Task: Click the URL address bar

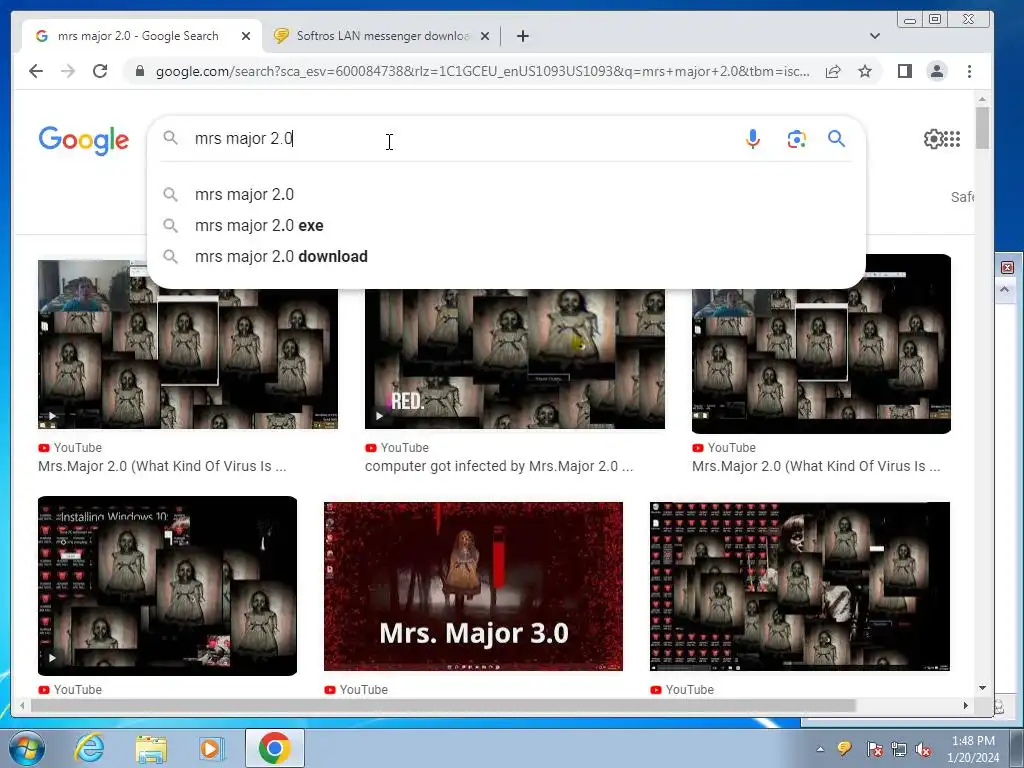Action: (482, 71)
